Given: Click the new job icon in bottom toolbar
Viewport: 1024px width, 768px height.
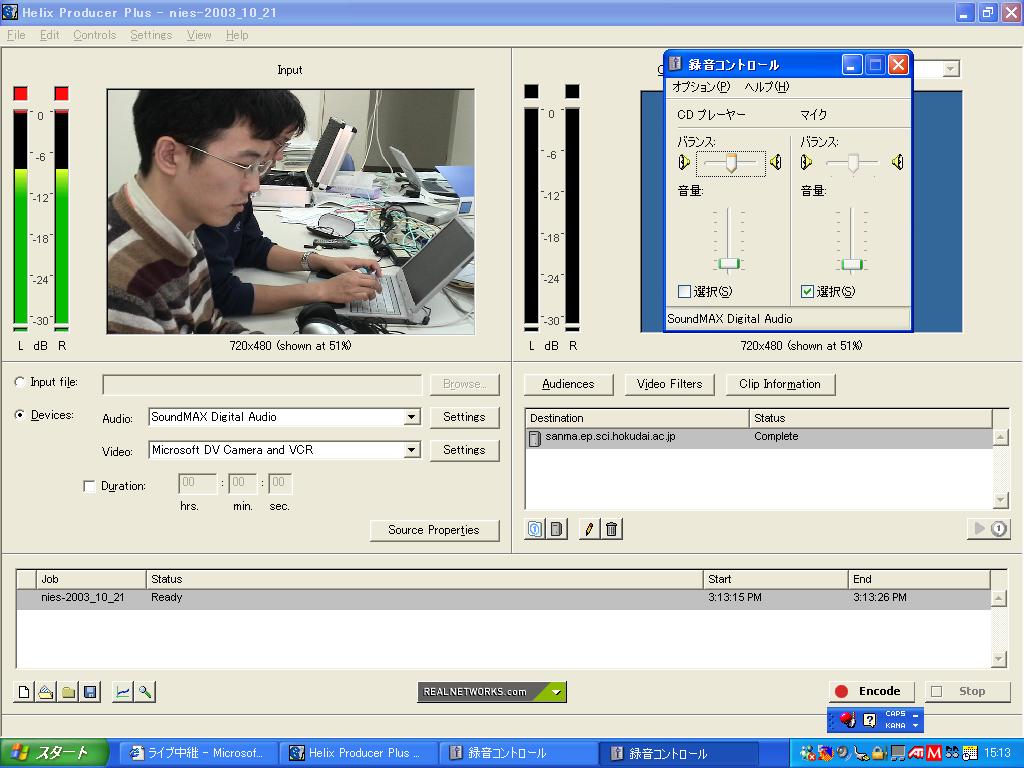Looking at the screenshot, I should [x=24, y=691].
